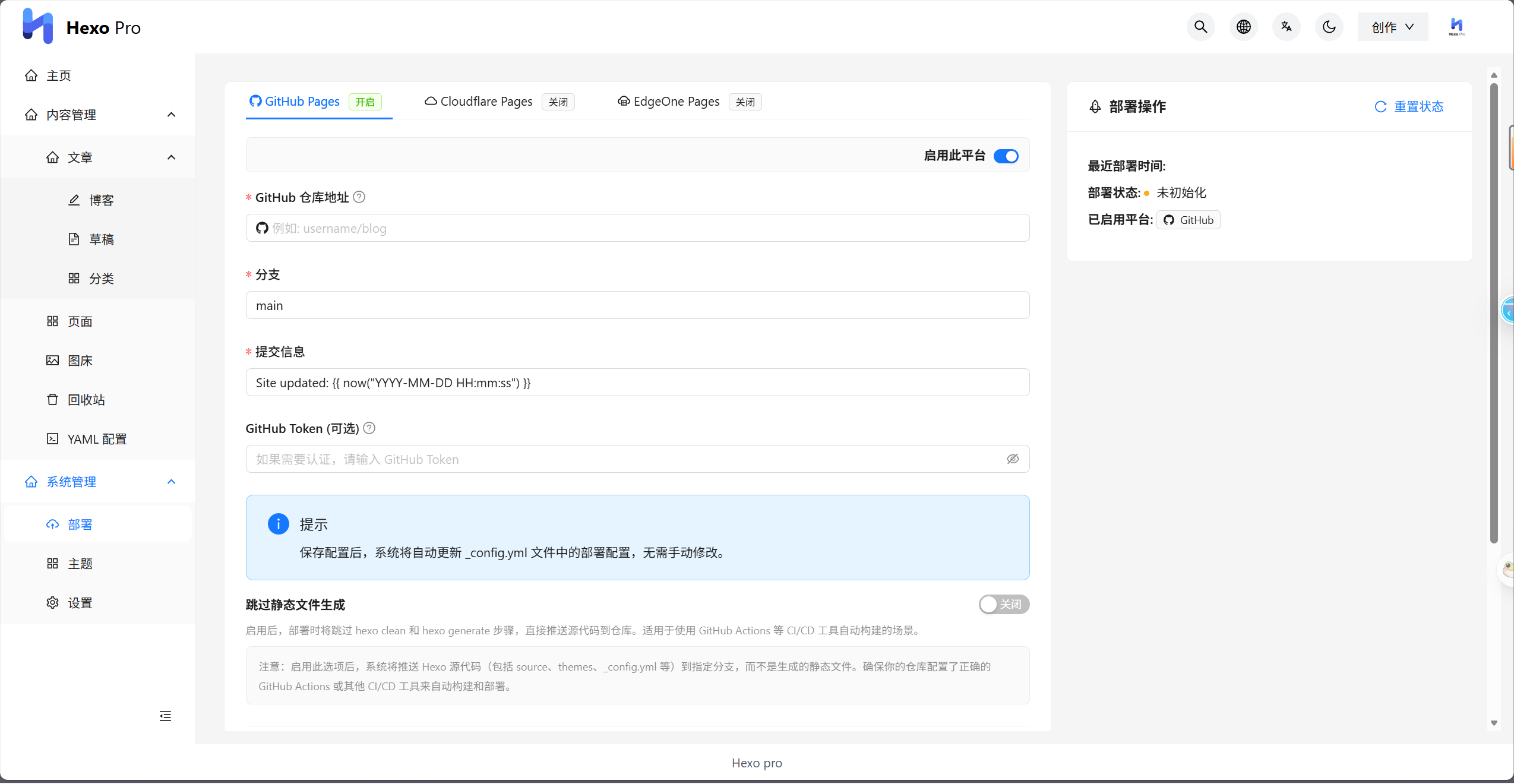1514x784 pixels.
Task: Collapse the sidebar with the fold icon
Action: pos(165,716)
